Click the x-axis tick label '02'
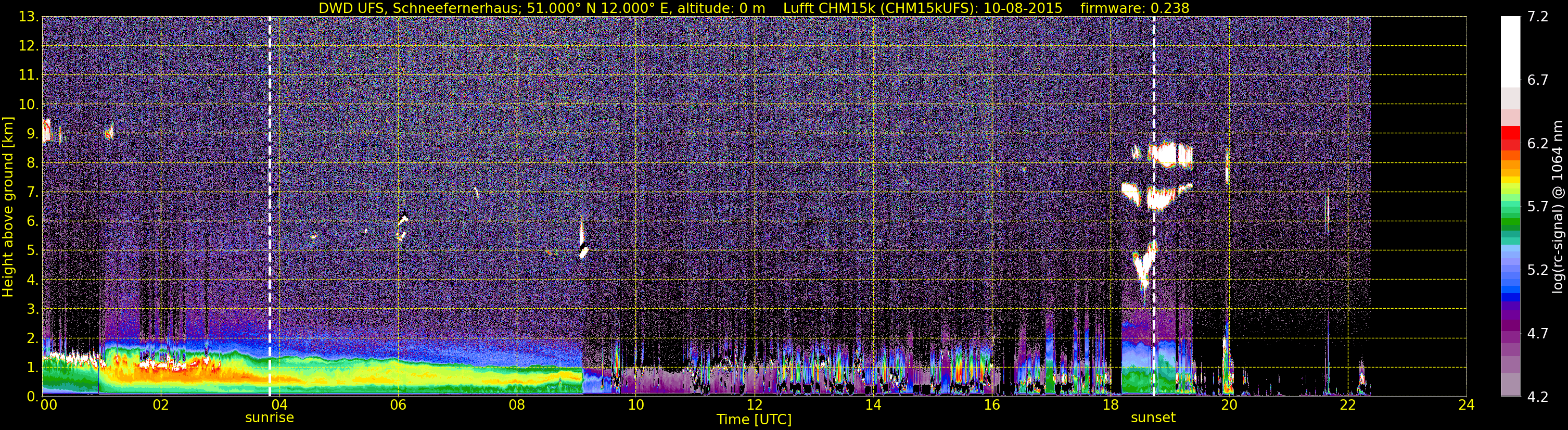Image resolution: width=1568 pixels, height=430 pixels. pyautogui.click(x=161, y=404)
